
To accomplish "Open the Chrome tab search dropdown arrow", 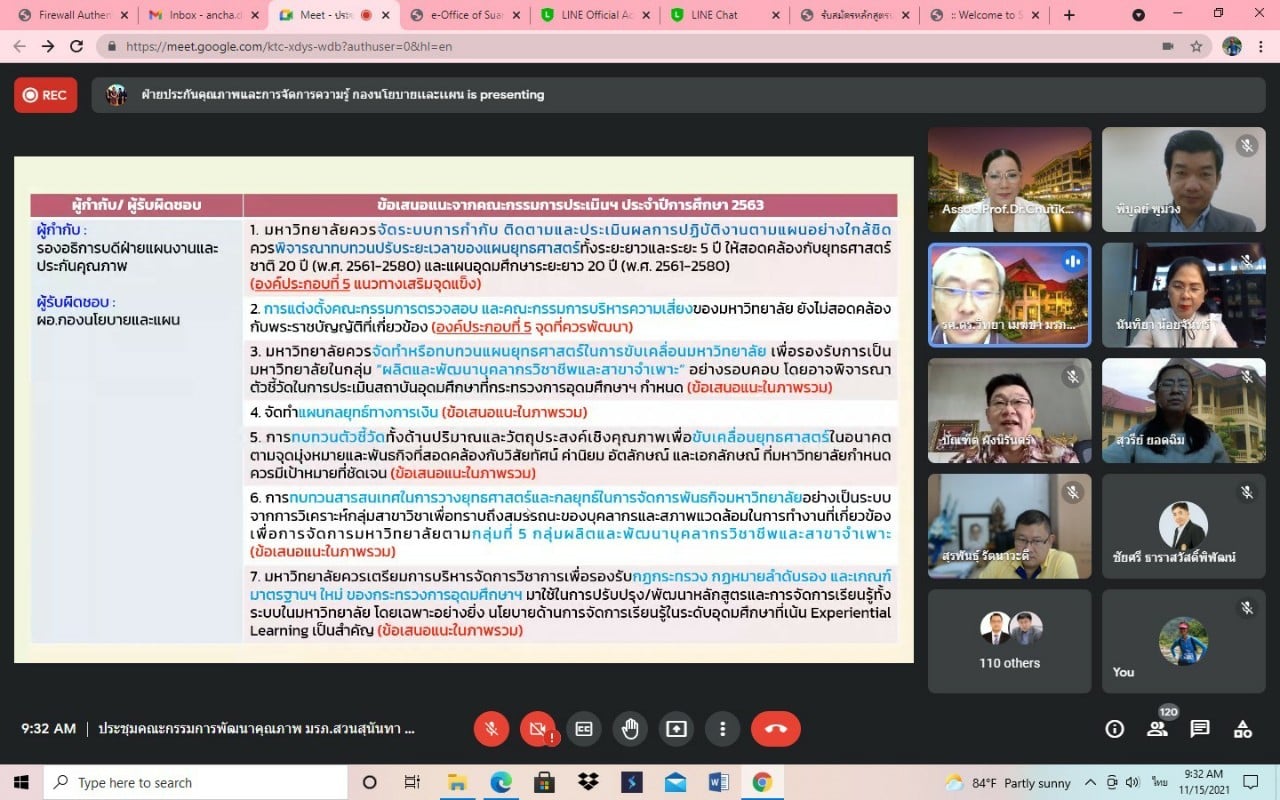I will [x=1138, y=15].
